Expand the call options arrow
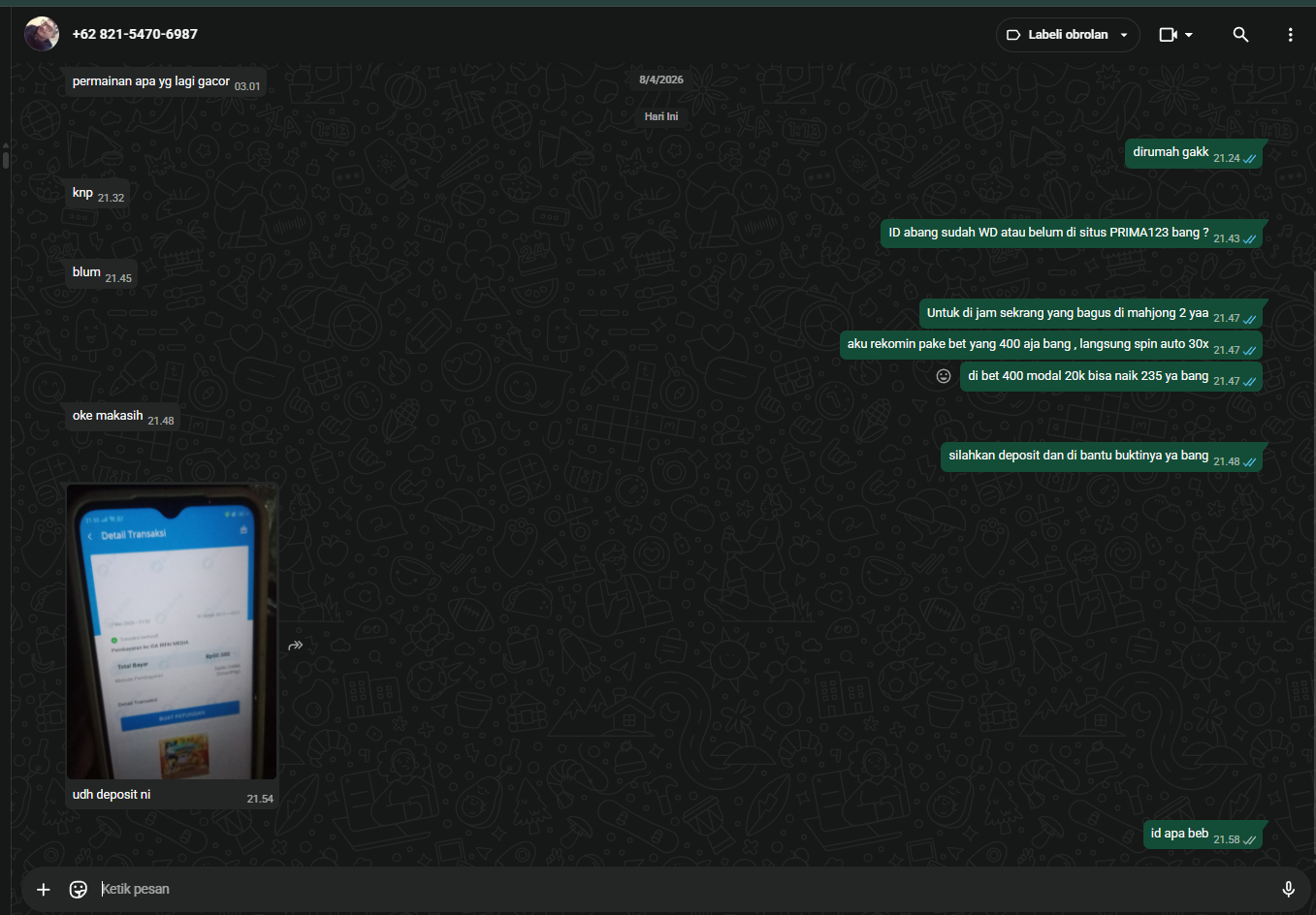 (1189, 35)
